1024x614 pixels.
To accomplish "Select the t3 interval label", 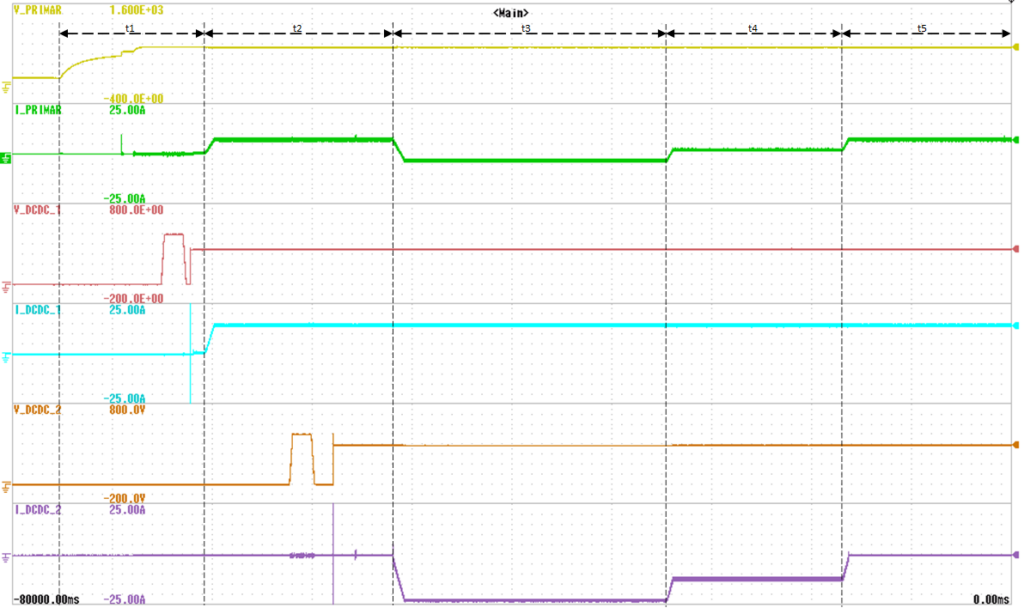I will 526,29.
